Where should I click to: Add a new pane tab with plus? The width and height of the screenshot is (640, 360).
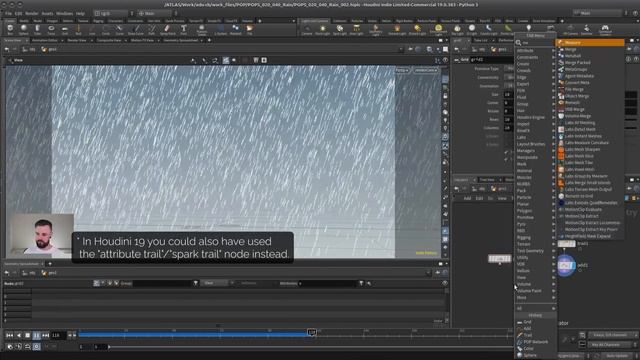(x=209, y=40)
